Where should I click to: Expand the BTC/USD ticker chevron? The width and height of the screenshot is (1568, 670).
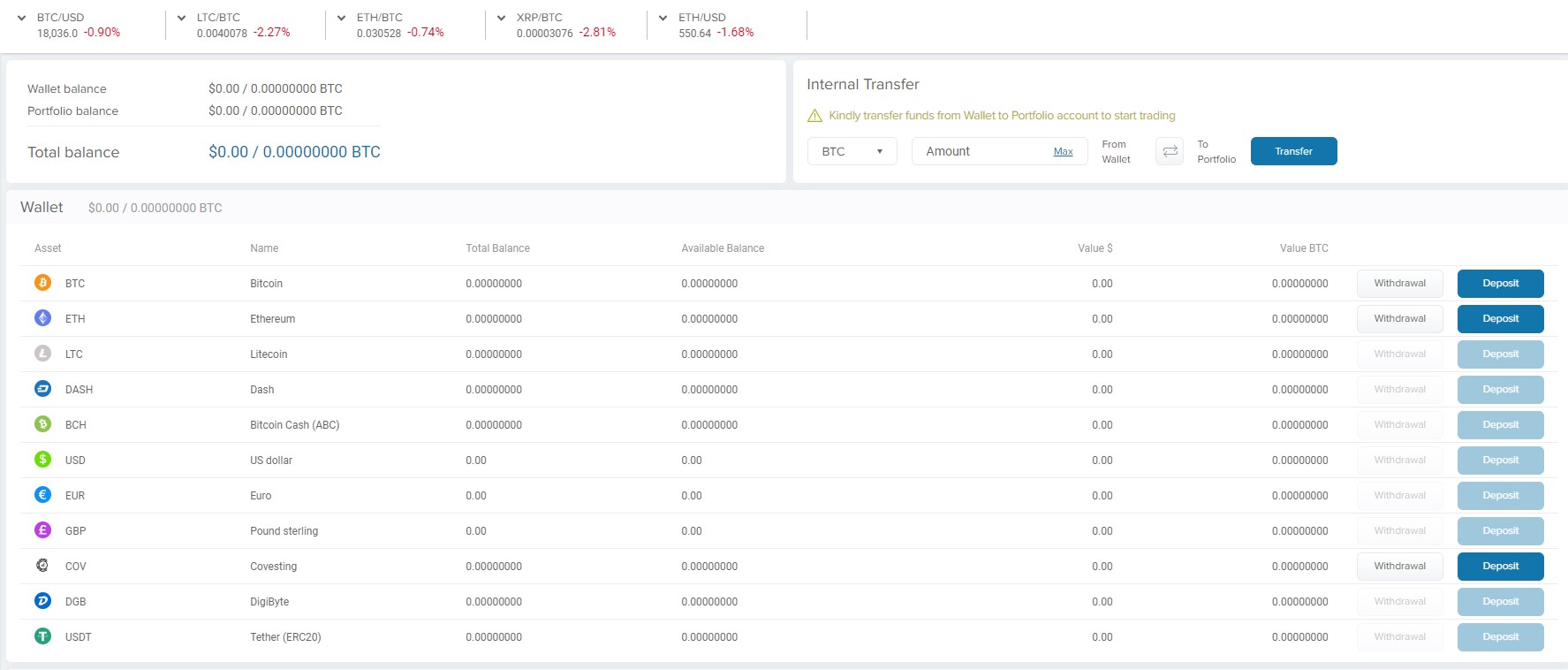(x=22, y=18)
